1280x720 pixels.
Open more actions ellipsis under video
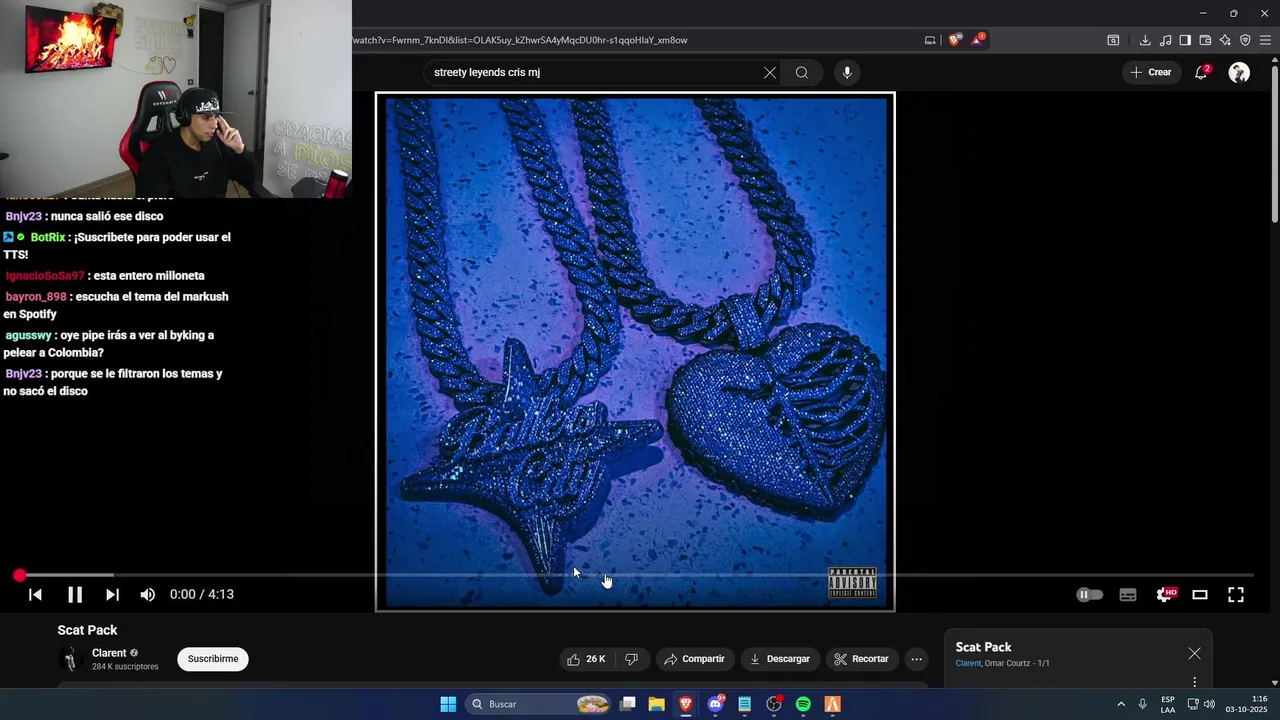tap(916, 659)
